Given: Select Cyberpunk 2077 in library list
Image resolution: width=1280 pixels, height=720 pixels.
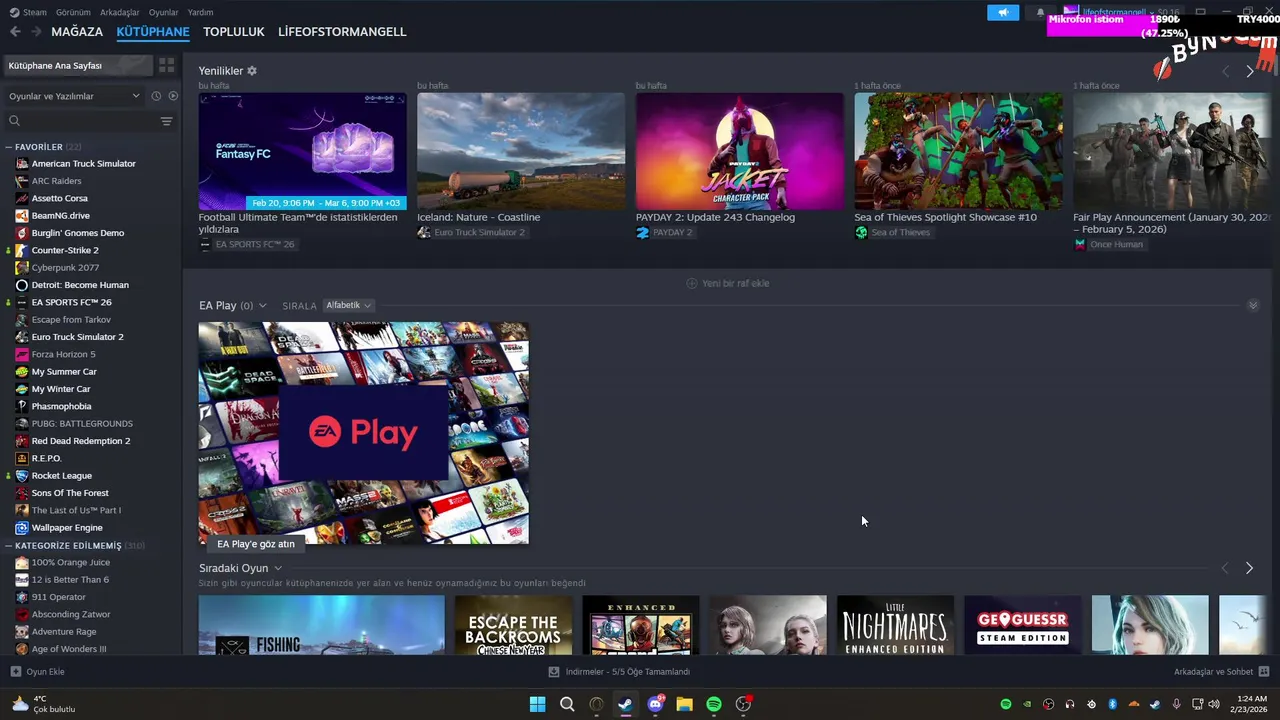Looking at the screenshot, I should tap(65, 268).
